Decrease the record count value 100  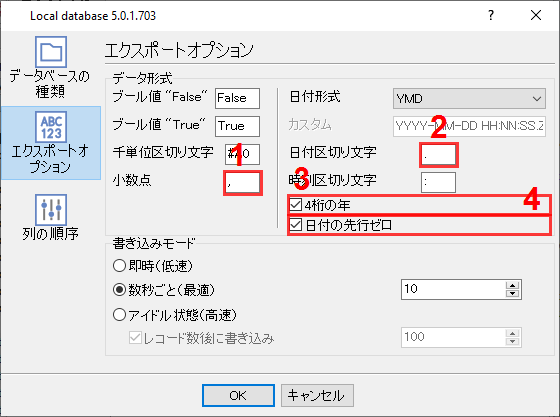point(512,342)
